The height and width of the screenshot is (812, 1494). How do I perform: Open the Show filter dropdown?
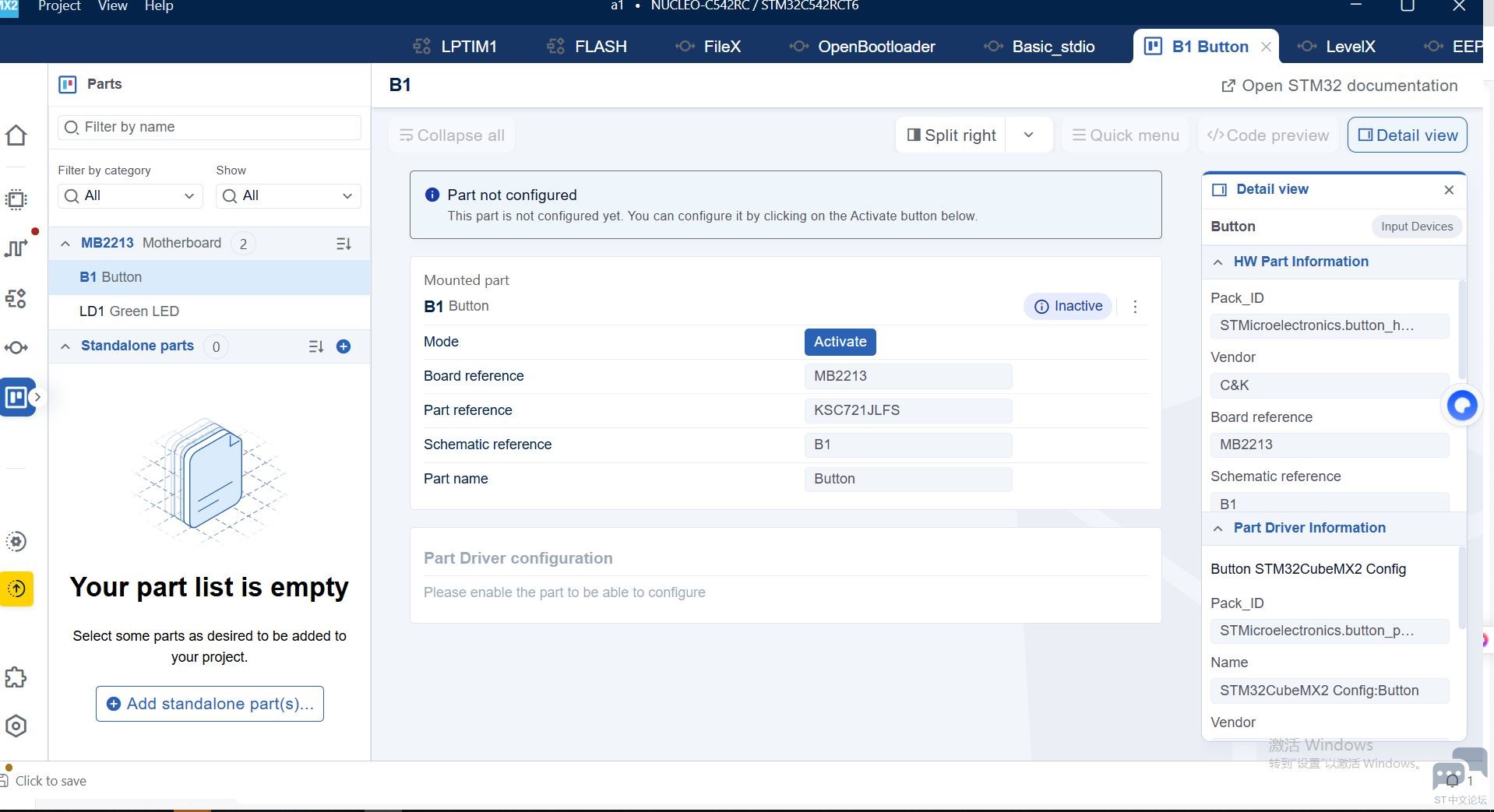[288, 196]
